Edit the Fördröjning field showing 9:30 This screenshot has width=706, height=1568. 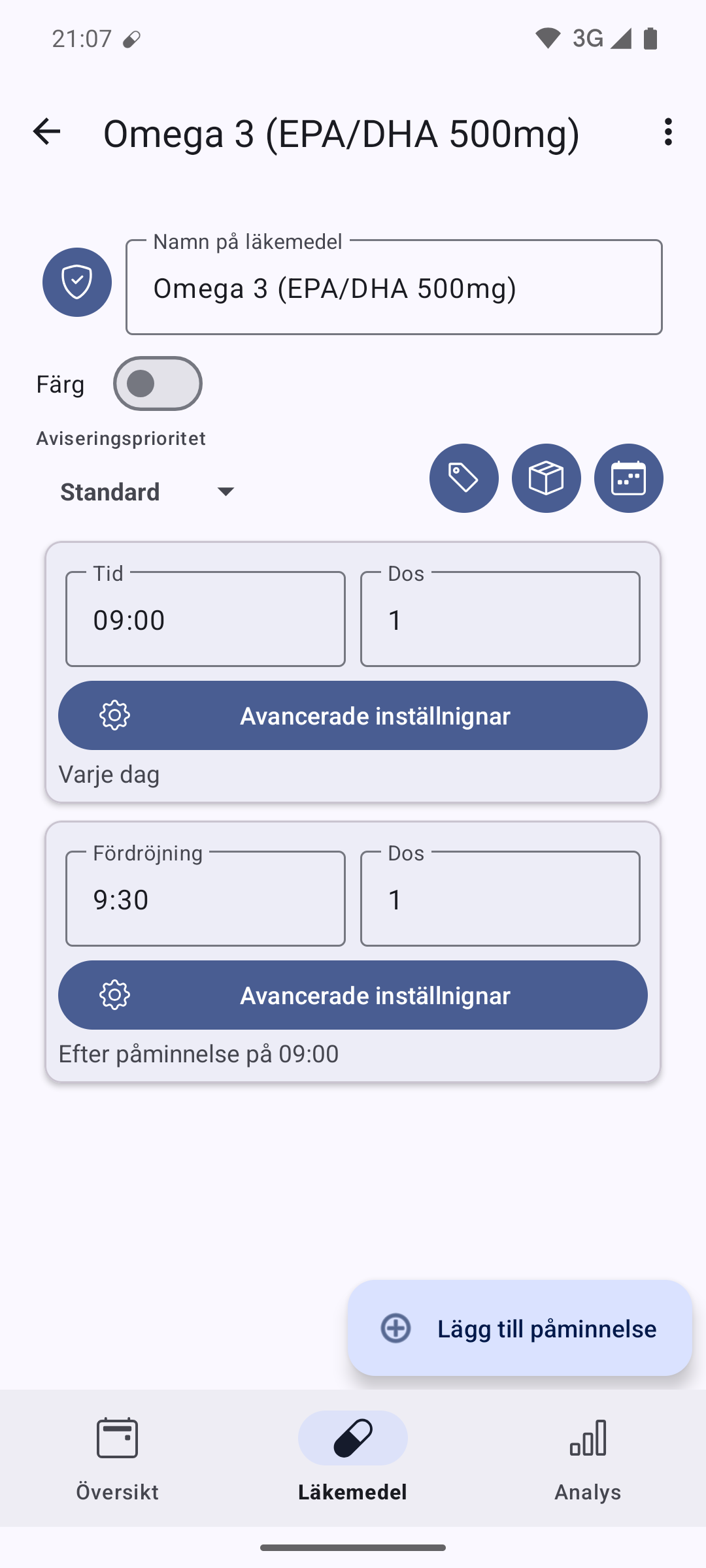click(x=205, y=899)
